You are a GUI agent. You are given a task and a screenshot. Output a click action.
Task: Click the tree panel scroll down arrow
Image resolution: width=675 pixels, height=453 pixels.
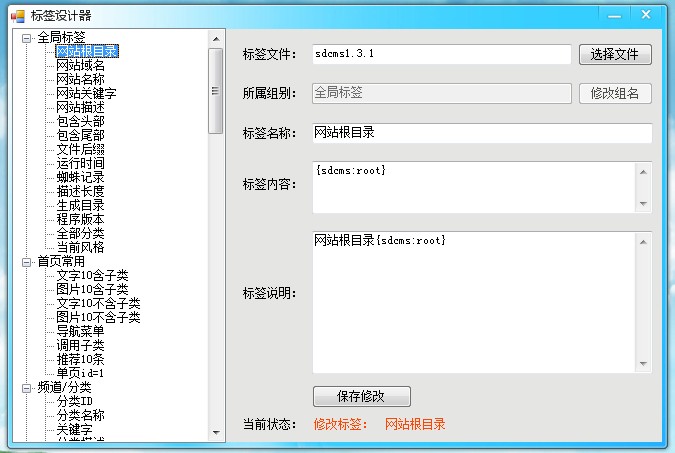(x=215, y=433)
